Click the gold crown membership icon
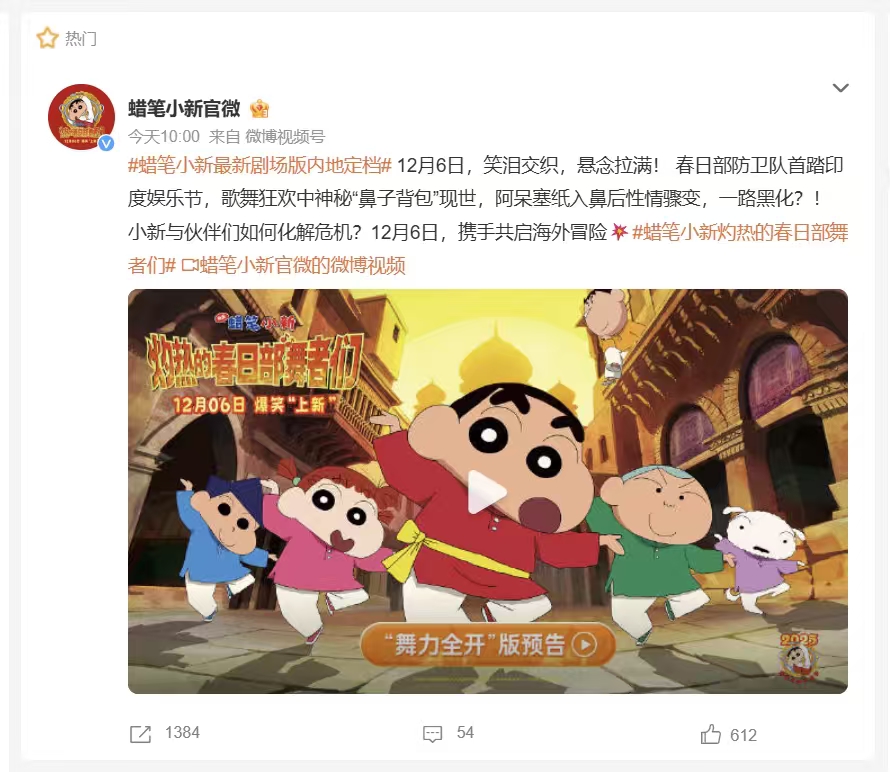This screenshot has height=772, width=890. click(259, 108)
